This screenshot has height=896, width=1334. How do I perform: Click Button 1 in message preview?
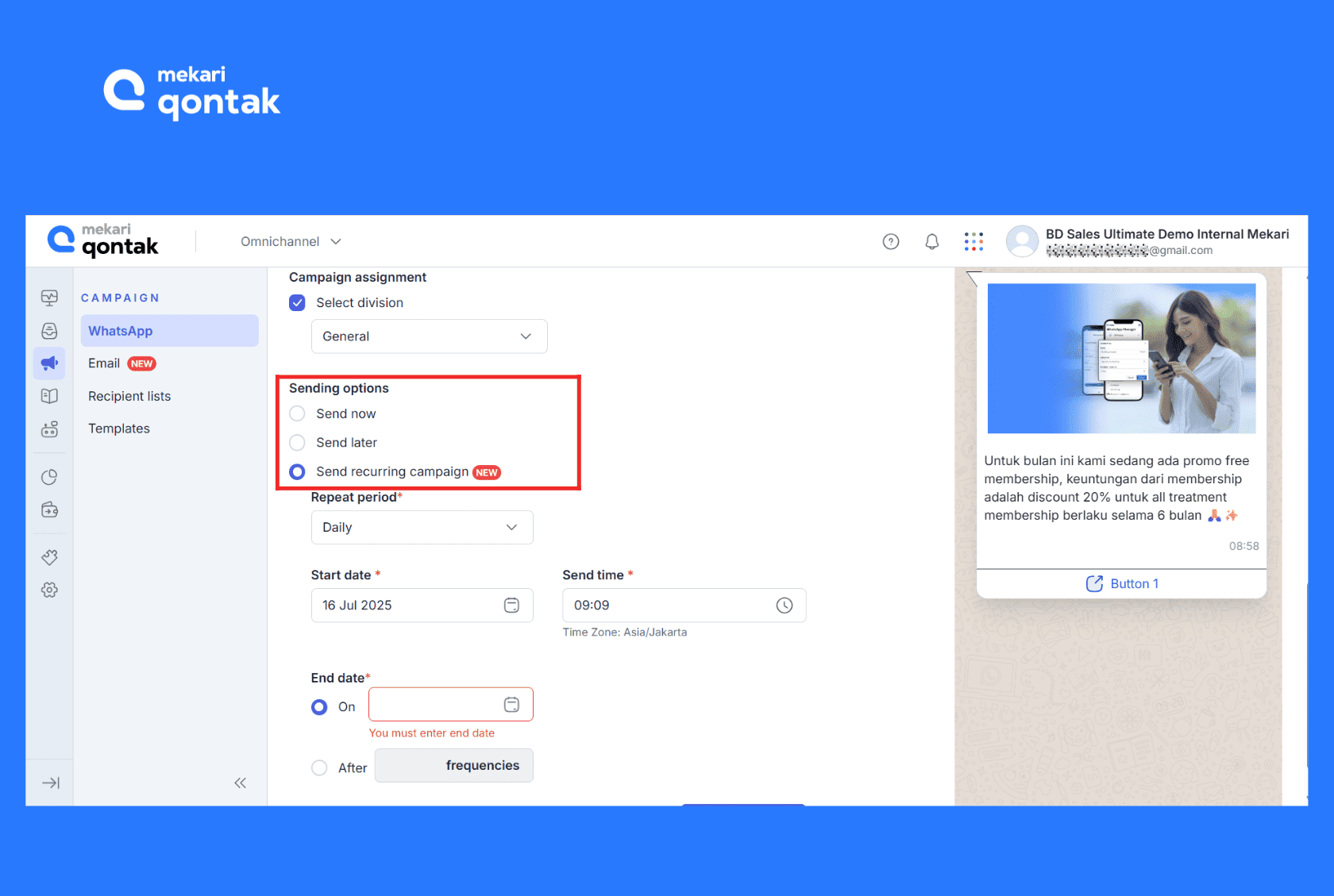(1121, 583)
